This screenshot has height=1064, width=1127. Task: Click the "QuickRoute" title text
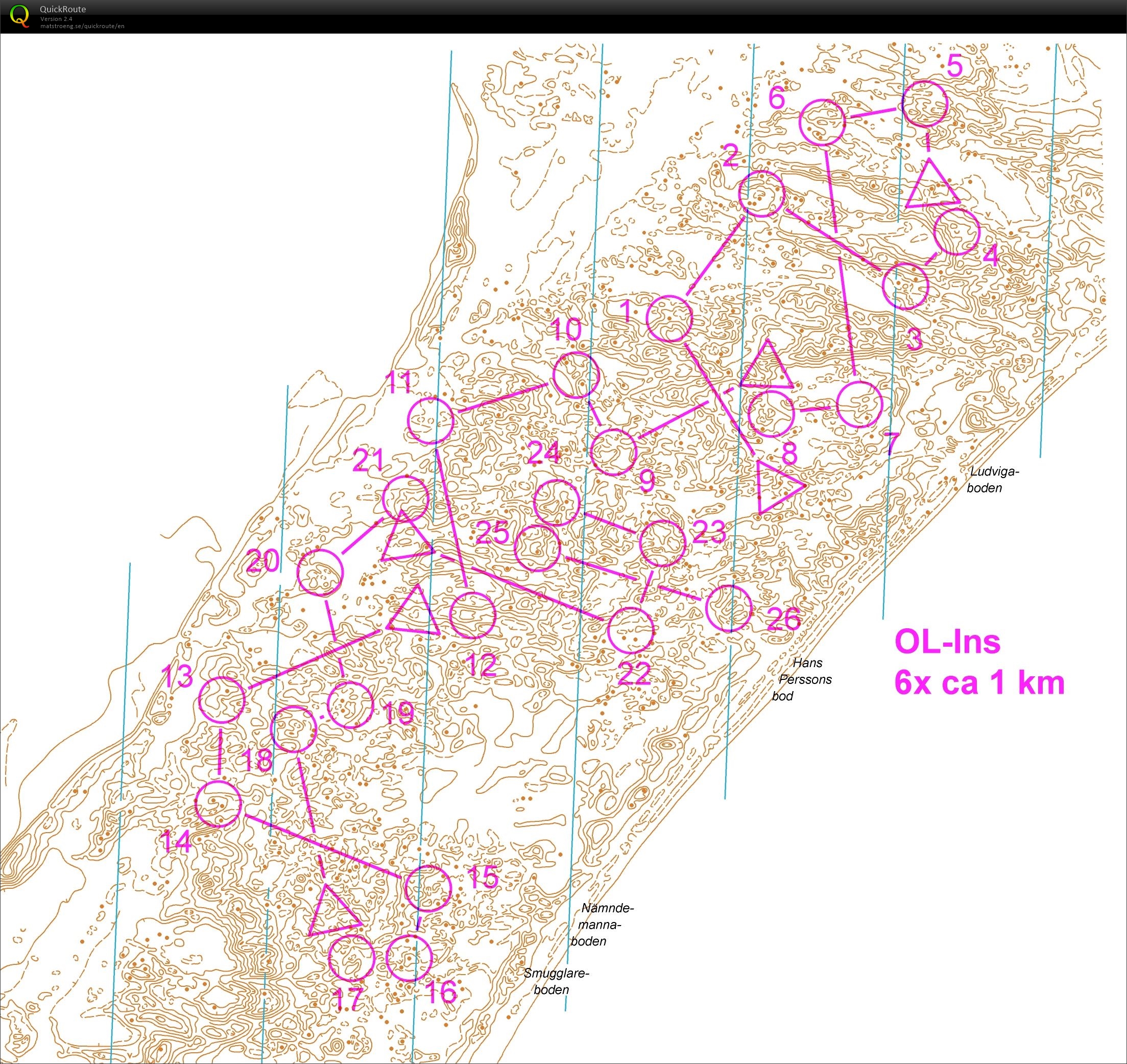click(63, 9)
